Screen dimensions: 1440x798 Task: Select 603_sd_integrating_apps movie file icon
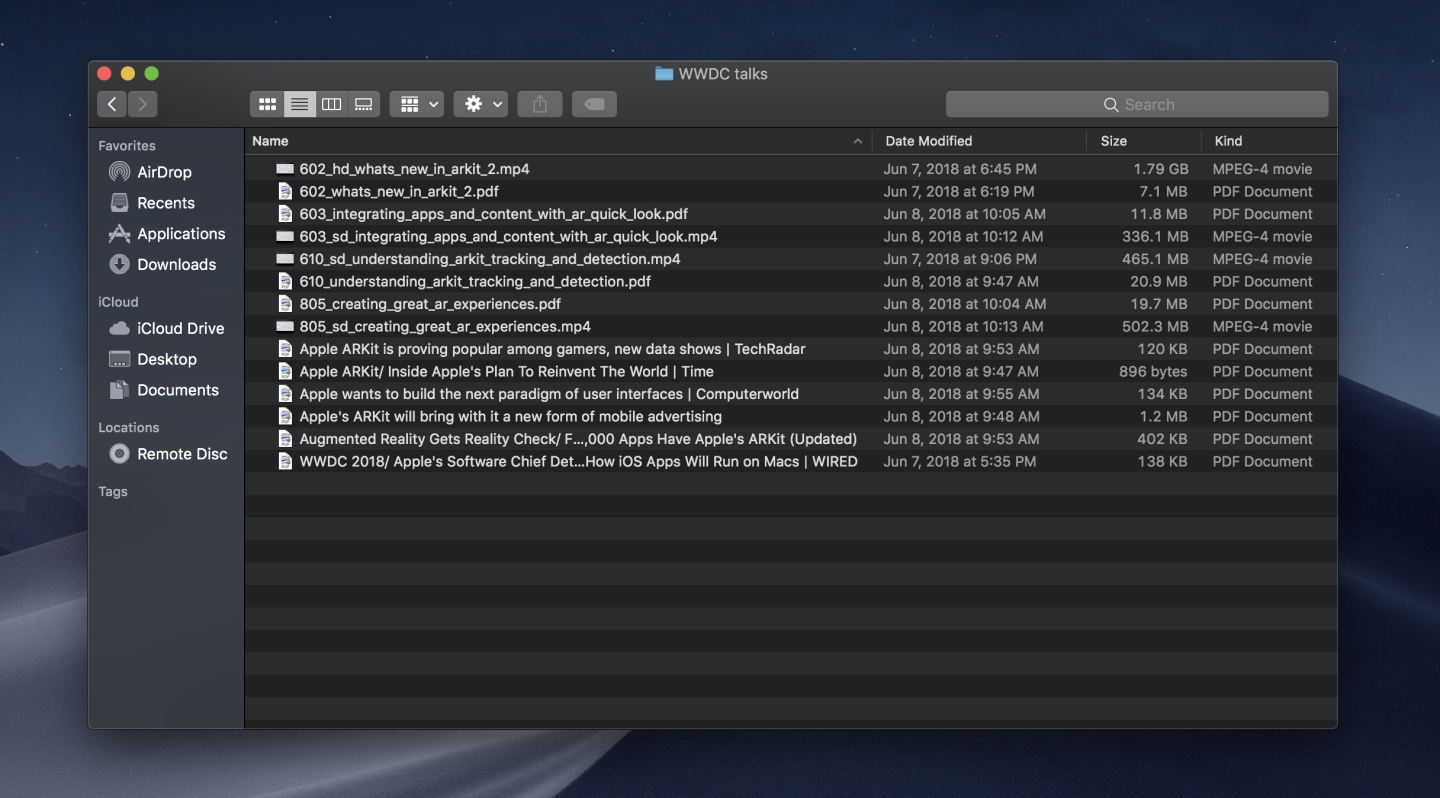pos(285,237)
